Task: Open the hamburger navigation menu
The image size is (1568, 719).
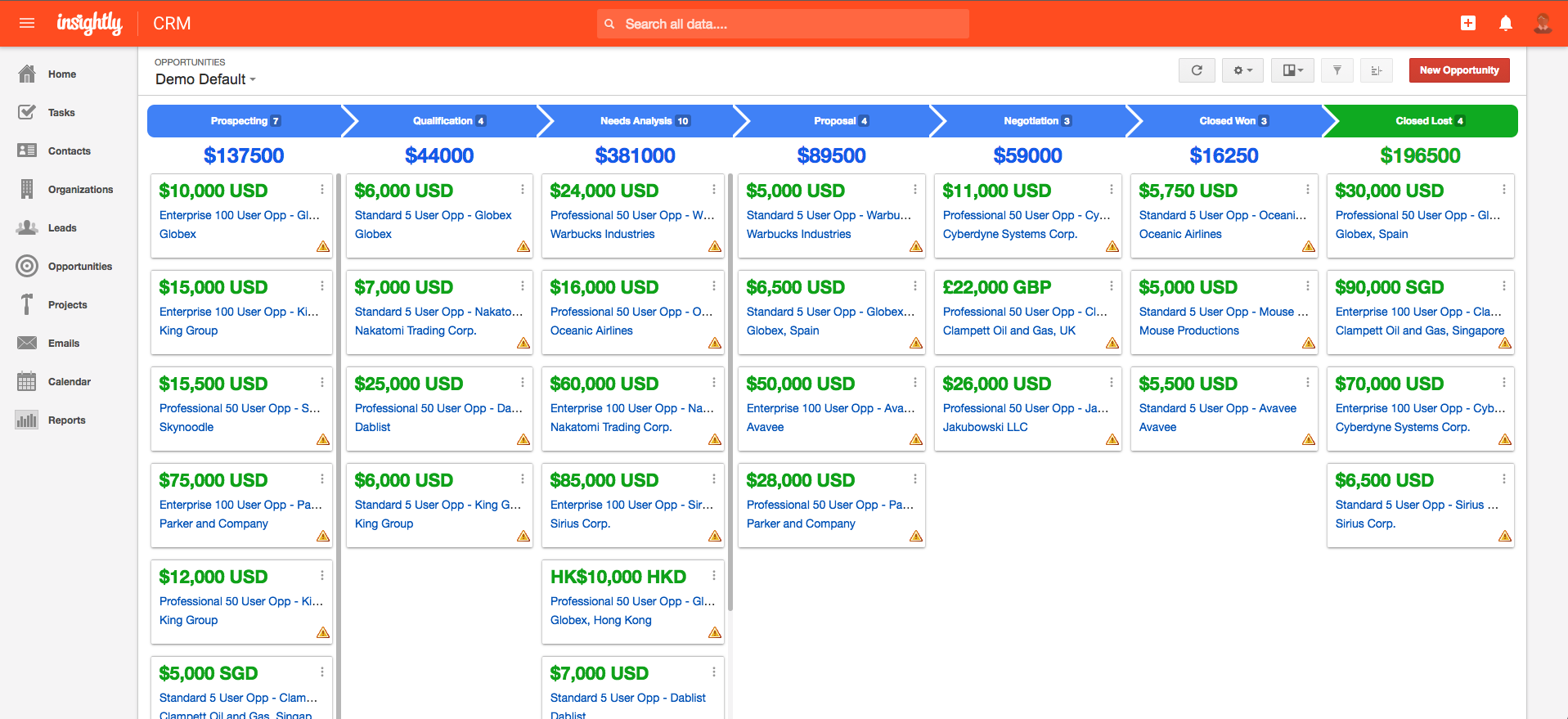Action: [x=27, y=23]
